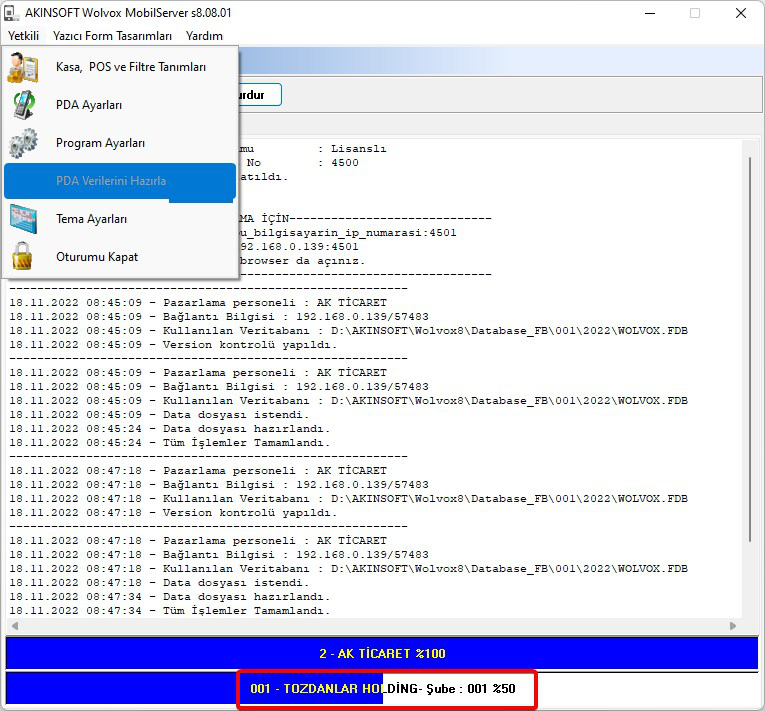Screen dimensions: 765x711
Task: Open Yazıcı Form Tasarımları menu
Action: pos(112,36)
